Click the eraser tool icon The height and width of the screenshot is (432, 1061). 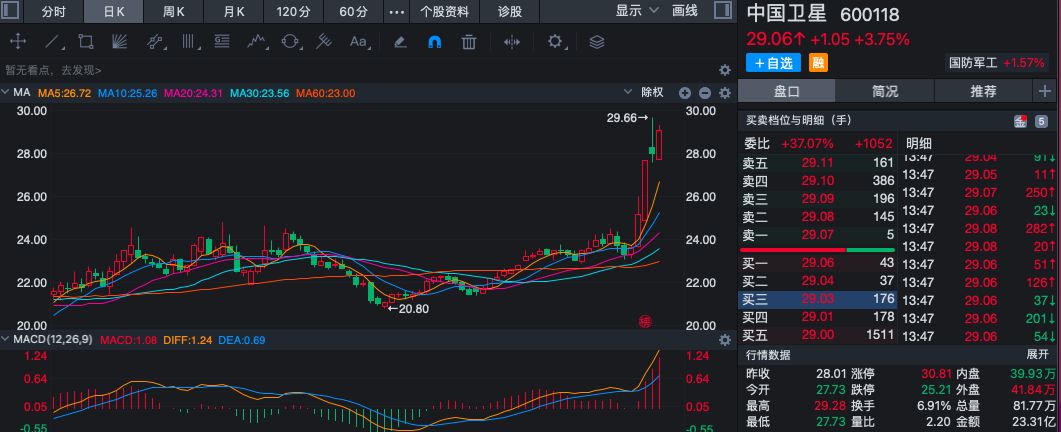click(400, 42)
